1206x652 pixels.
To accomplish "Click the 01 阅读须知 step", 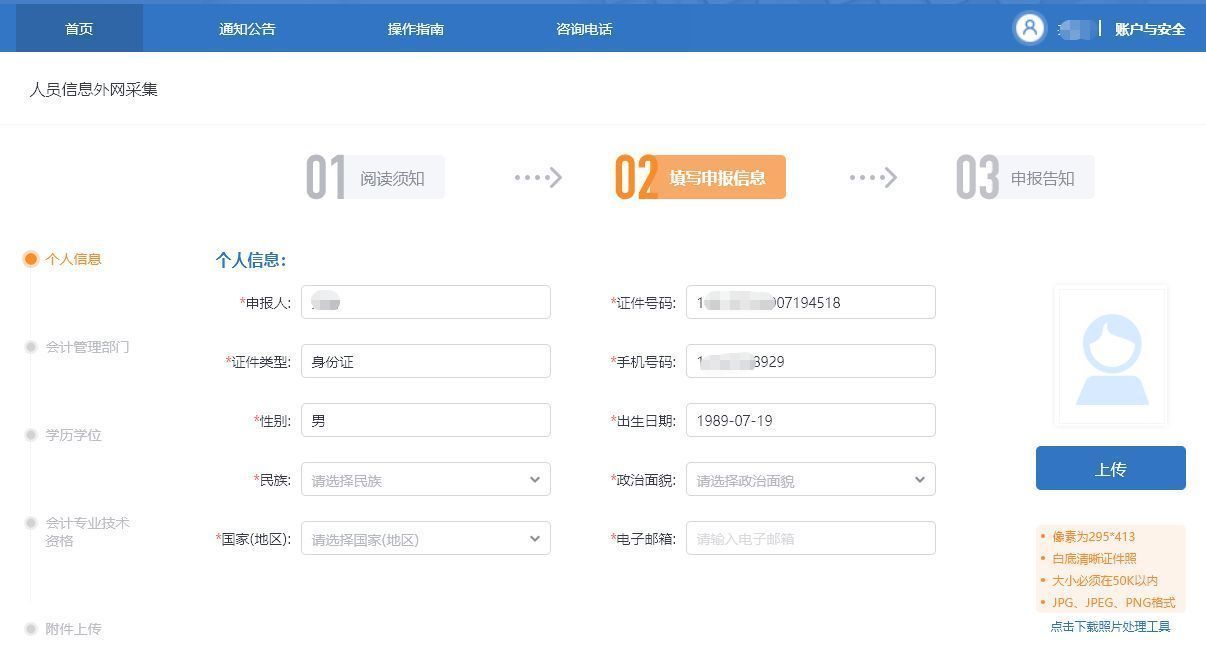I will pyautogui.click(x=380, y=177).
